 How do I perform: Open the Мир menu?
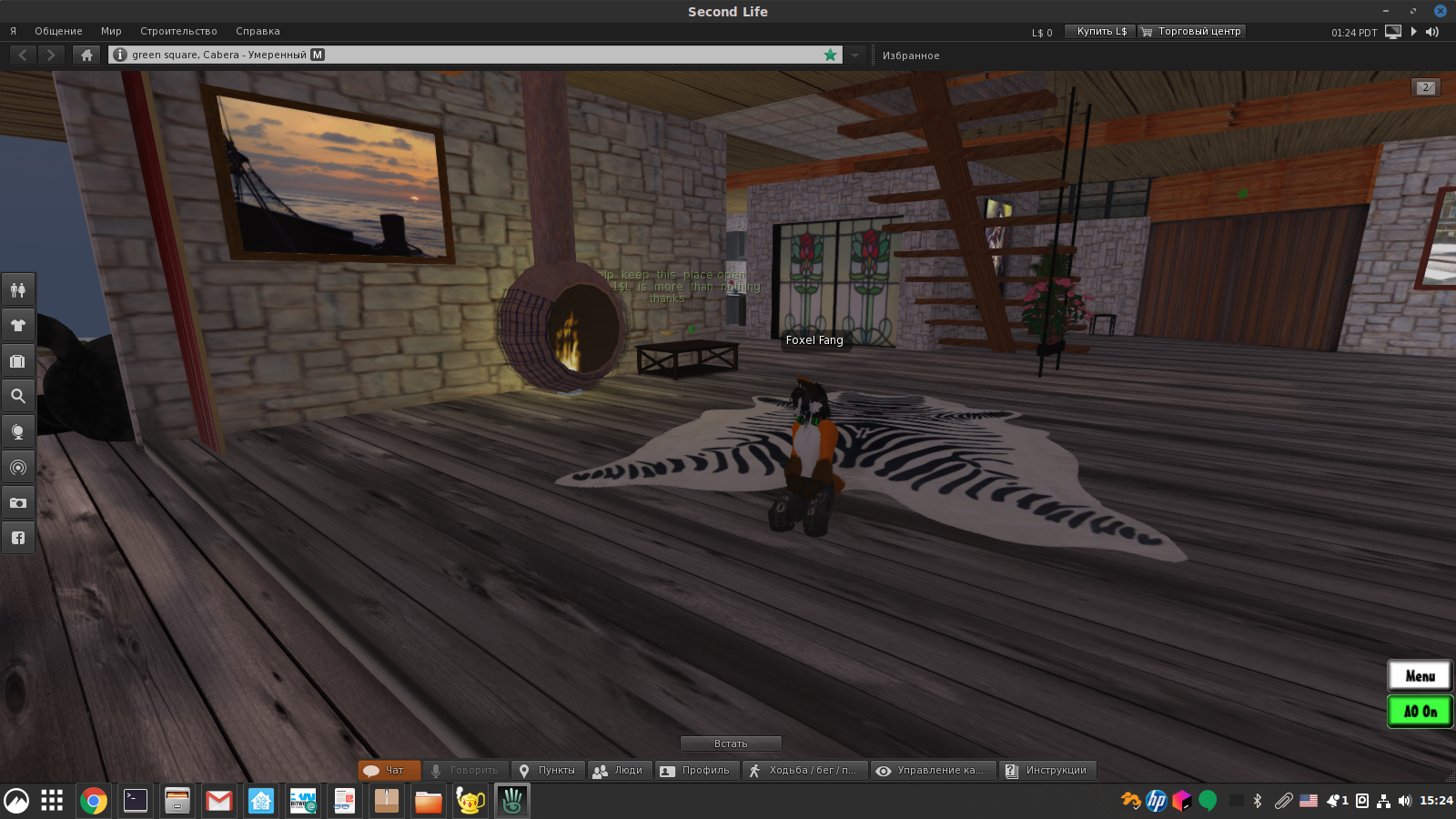pyautogui.click(x=111, y=31)
